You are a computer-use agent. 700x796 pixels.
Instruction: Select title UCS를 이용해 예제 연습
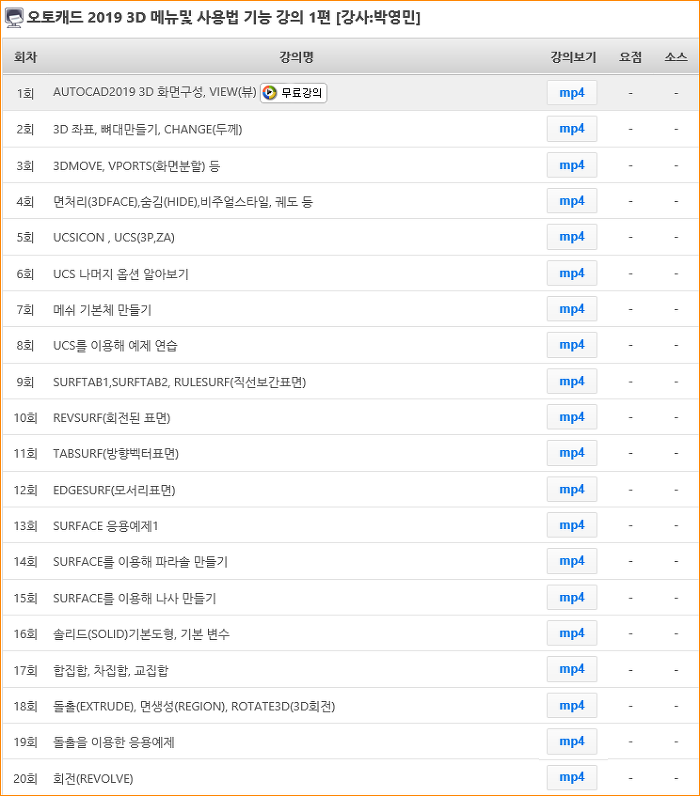coord(115,346)
